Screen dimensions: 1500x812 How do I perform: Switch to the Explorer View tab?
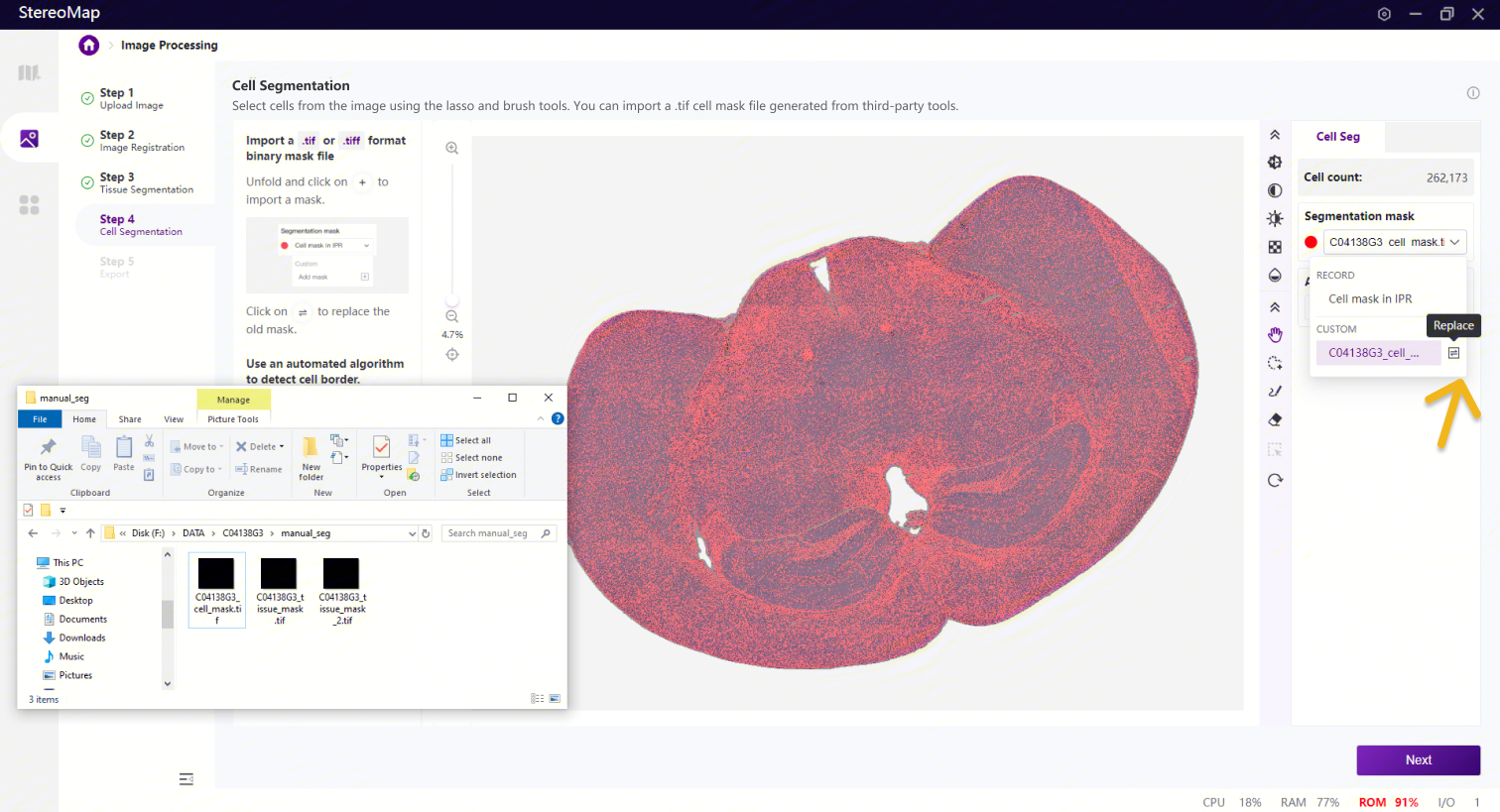[x=174, y=419]
